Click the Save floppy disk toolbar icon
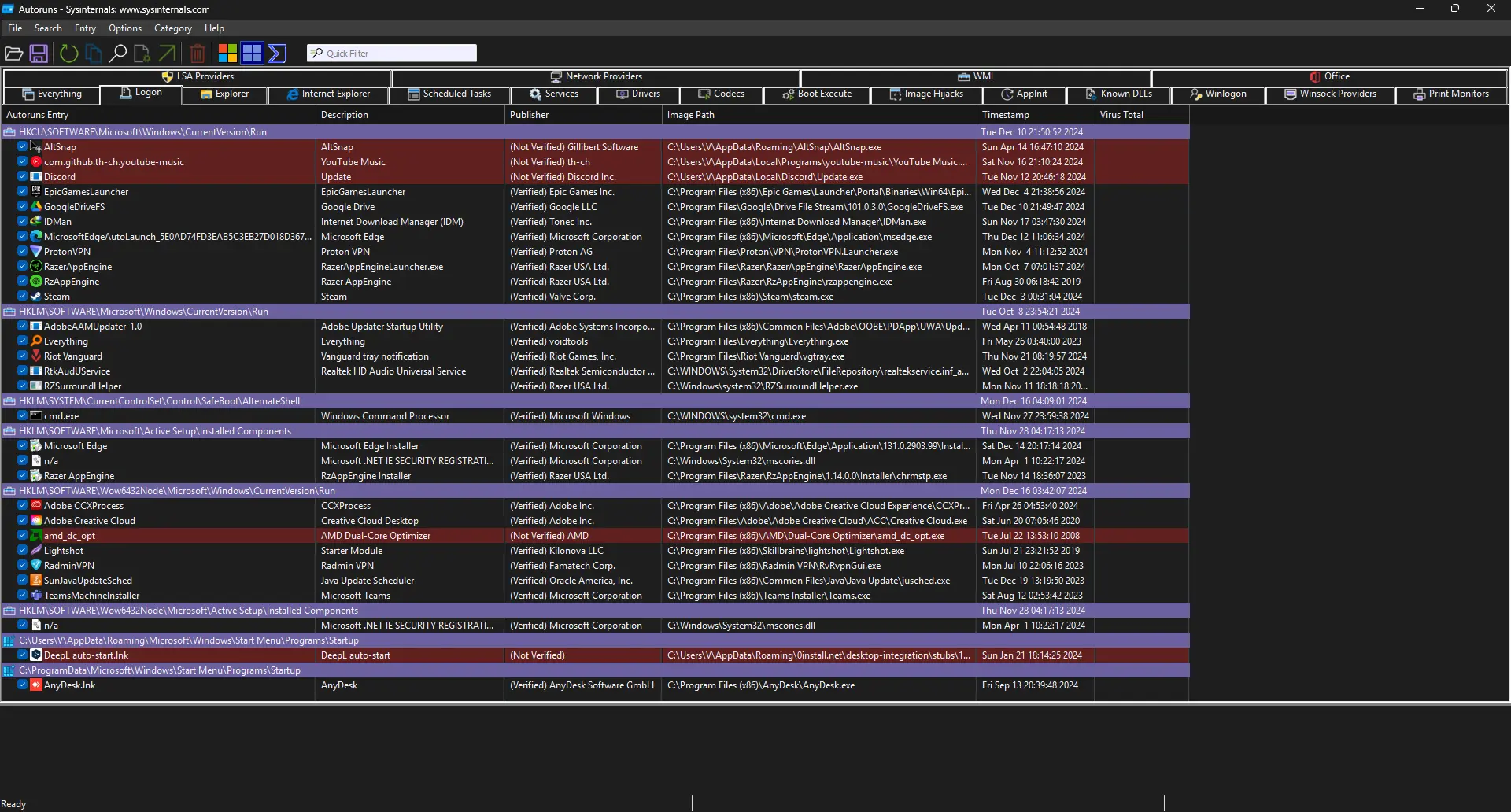The width and height of the screenshot is (1511, 812). [x=39, y=54]
